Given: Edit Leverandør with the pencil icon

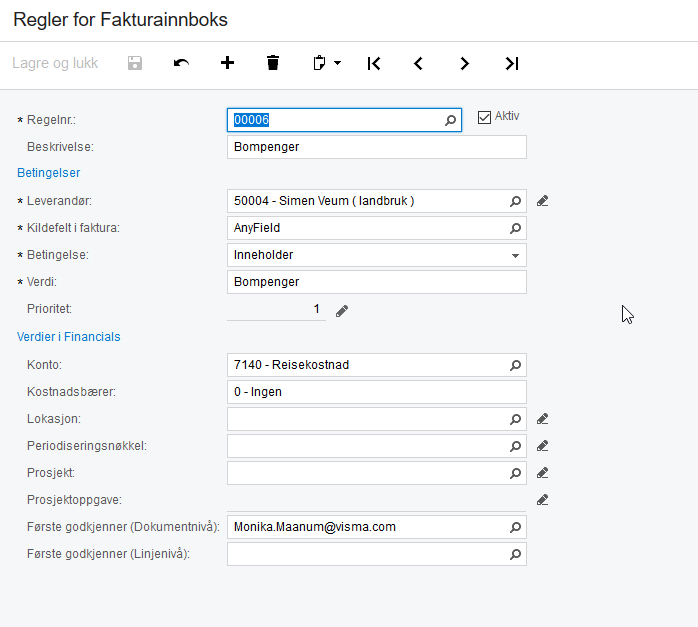Looking at the screenshot, I should pyautogui.click(x=542, y=201).
